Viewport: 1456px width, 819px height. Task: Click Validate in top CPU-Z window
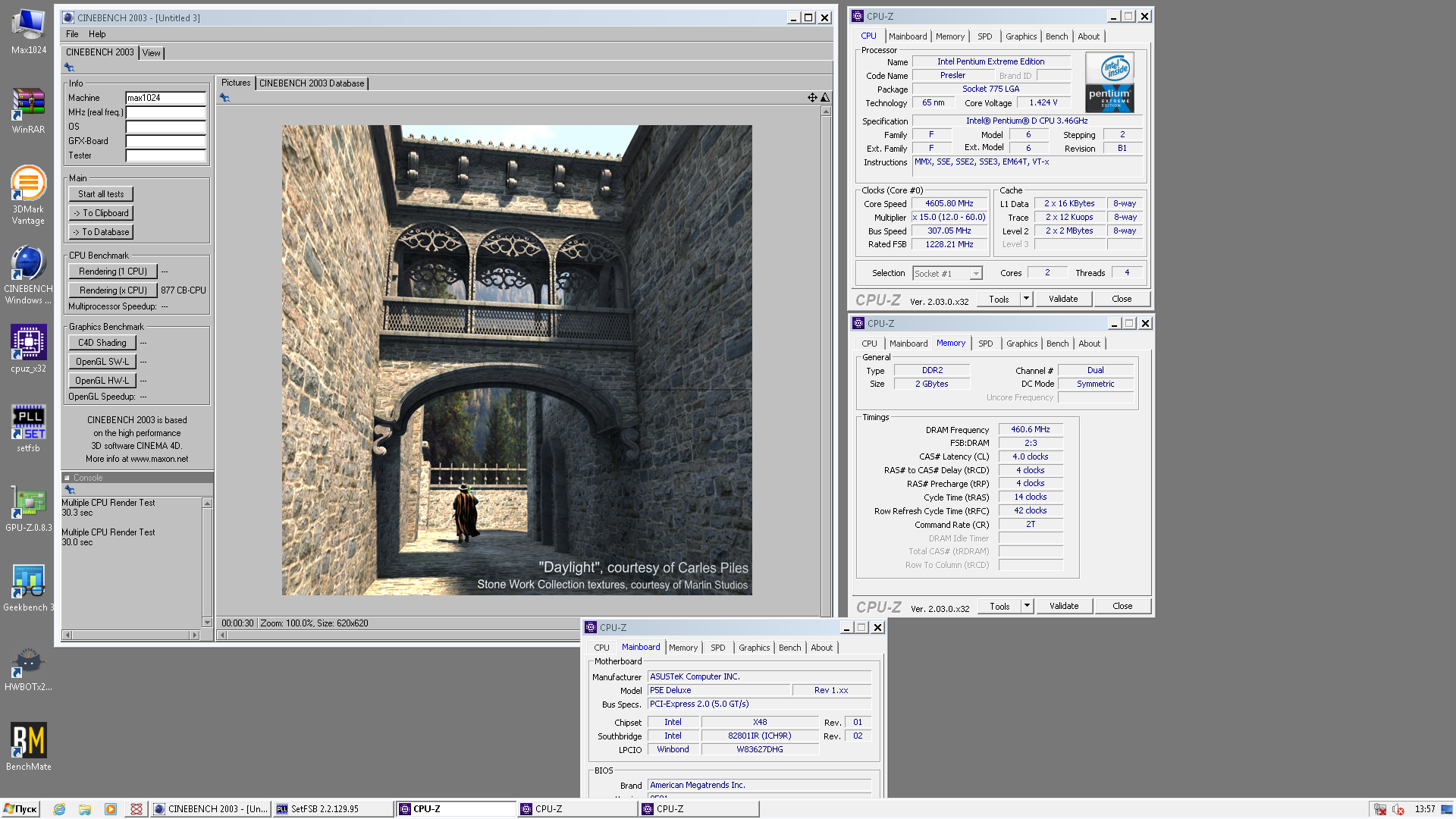point(1063,299)
